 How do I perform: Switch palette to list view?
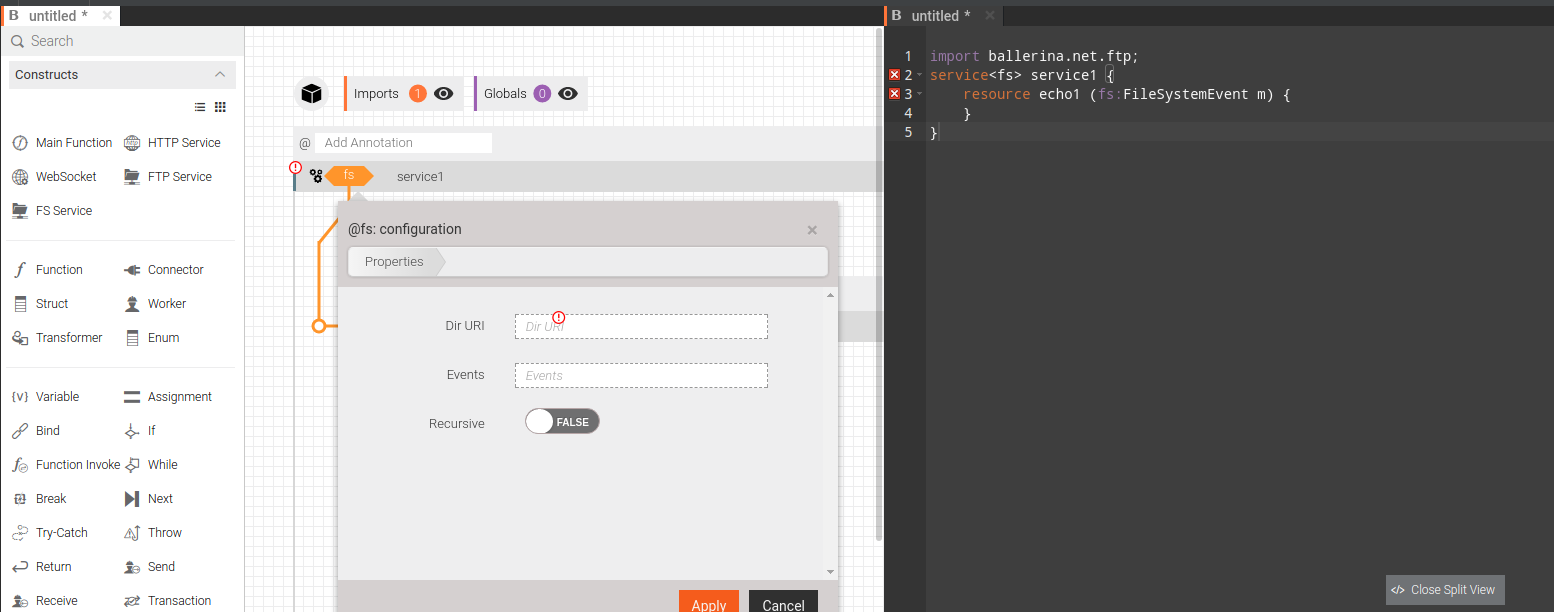pyautogui.click(x=200, y=107)
